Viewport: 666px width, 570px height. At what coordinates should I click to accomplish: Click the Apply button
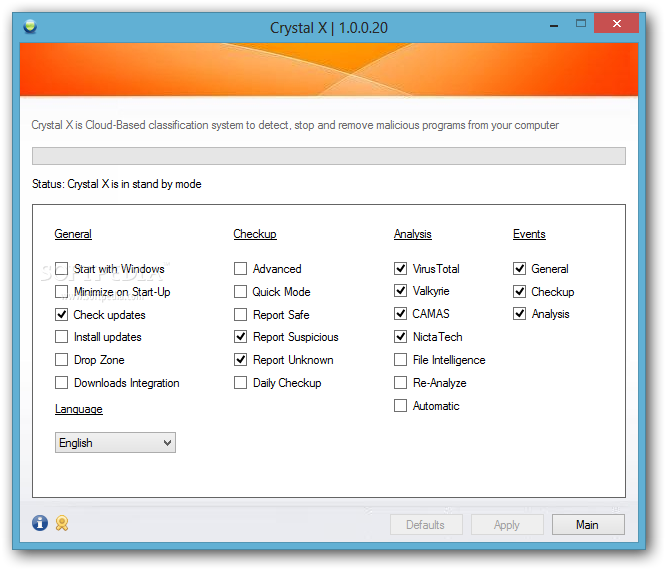(507, 525)
